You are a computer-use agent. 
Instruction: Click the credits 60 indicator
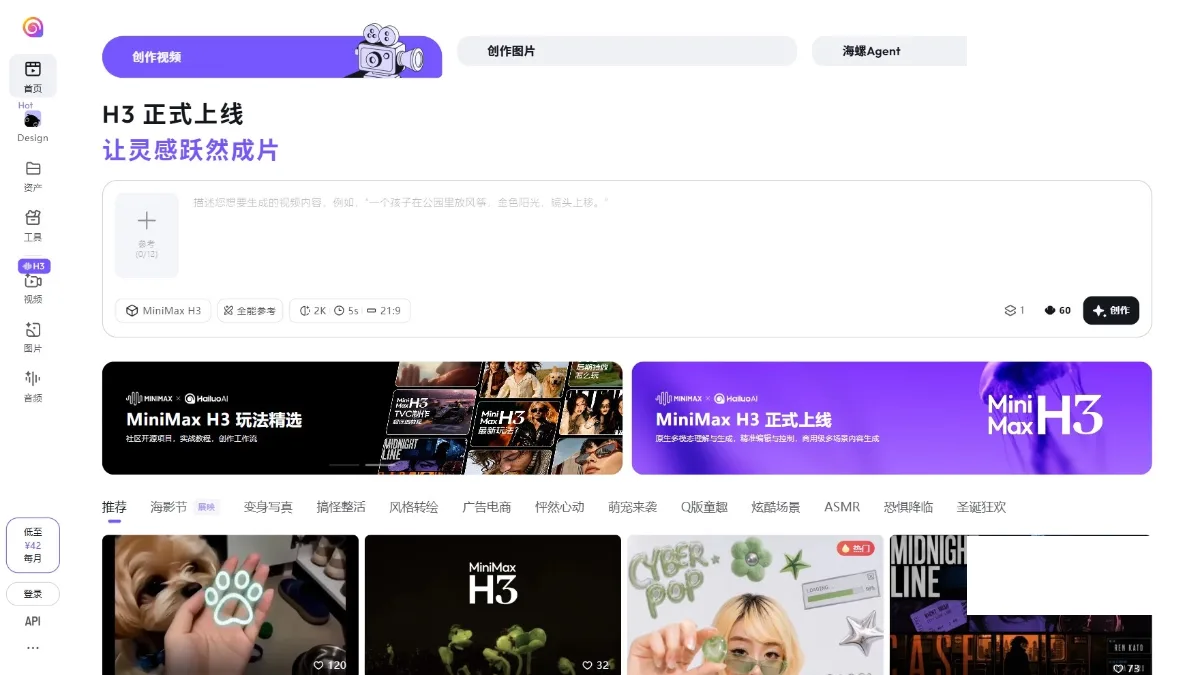1058,311
